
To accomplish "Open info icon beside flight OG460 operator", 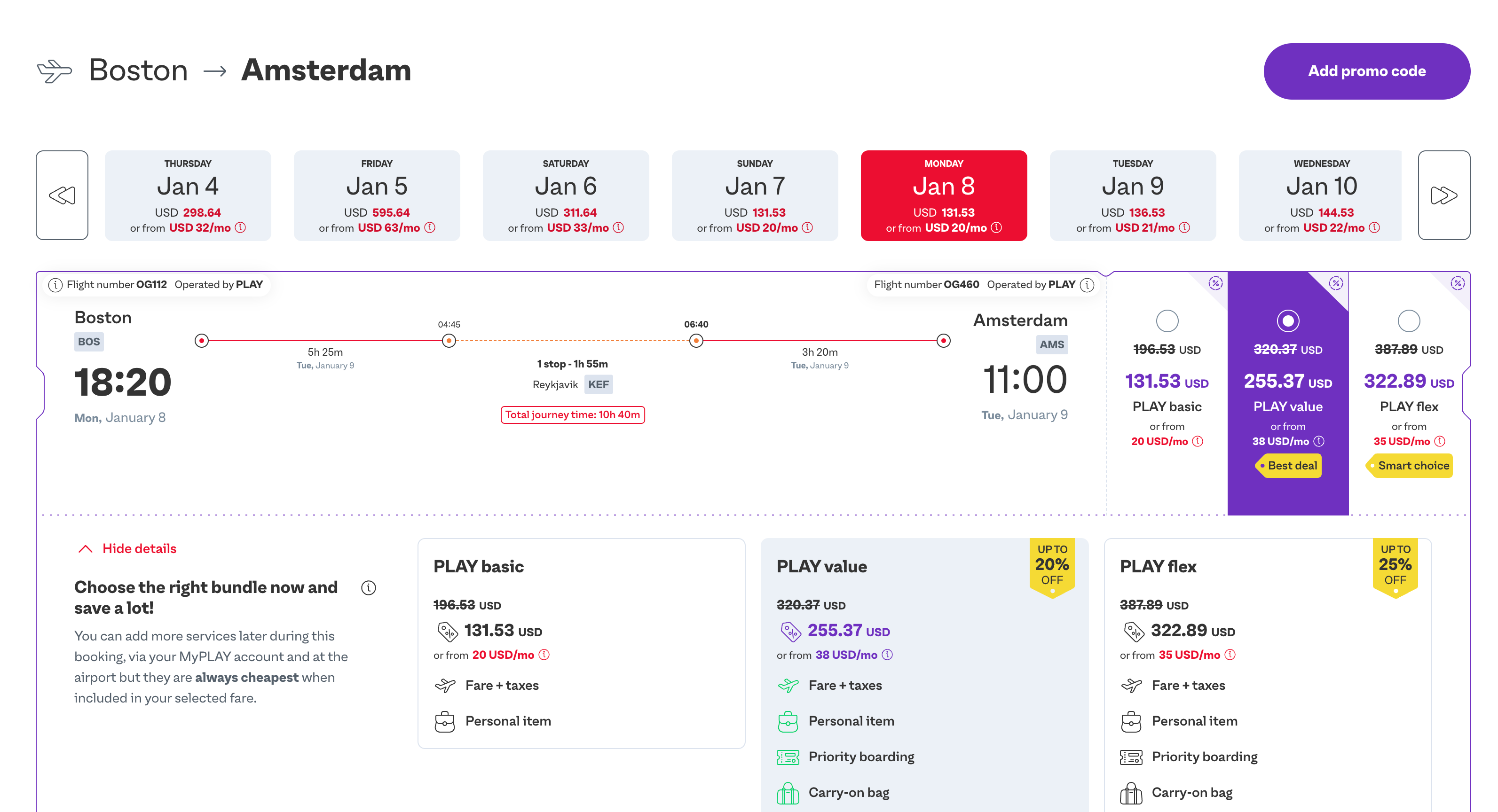I will pyautogui.click(x=1087, y=285).
